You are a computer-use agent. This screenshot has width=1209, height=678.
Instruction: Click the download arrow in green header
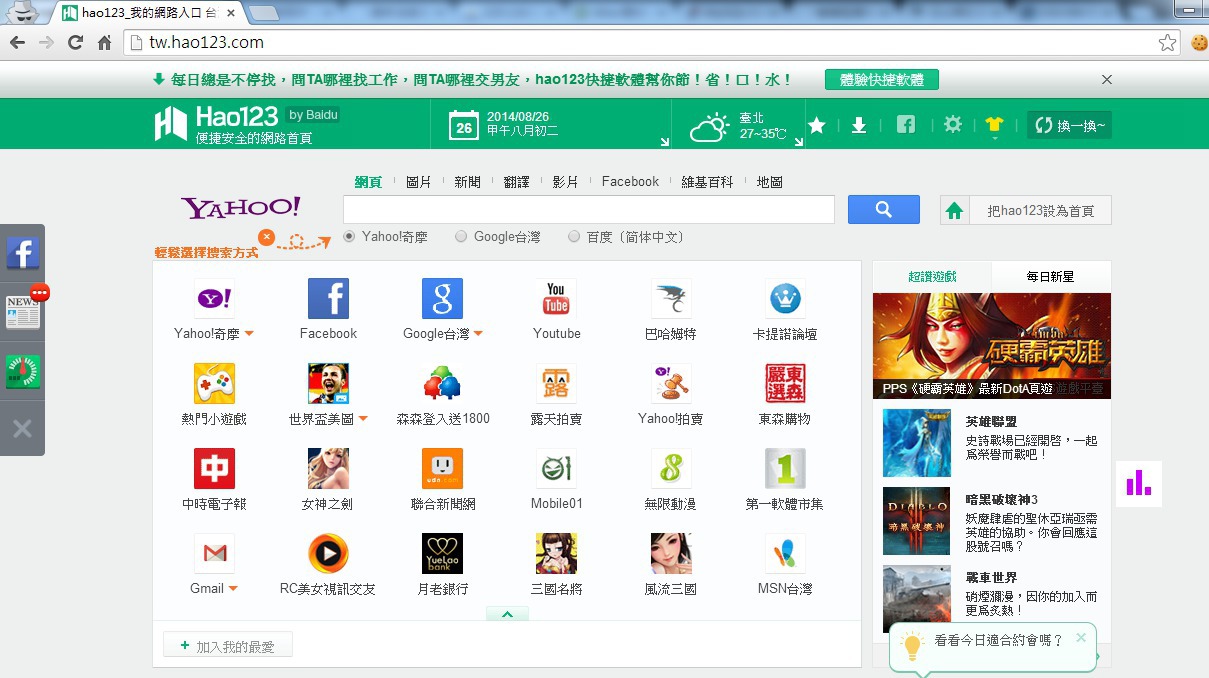pyautogui.click(x=858, y=125)
